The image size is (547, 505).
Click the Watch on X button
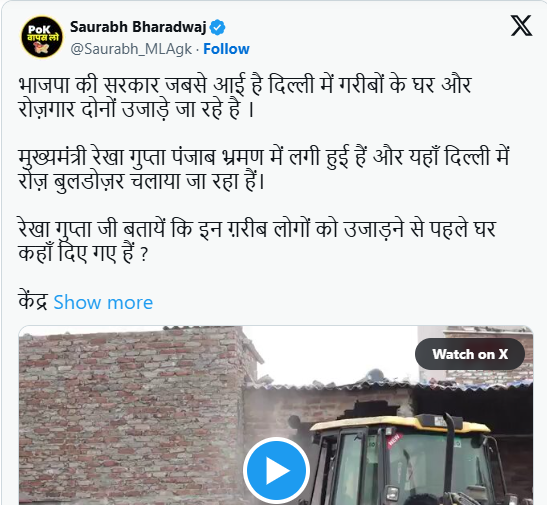pos(470,354)
